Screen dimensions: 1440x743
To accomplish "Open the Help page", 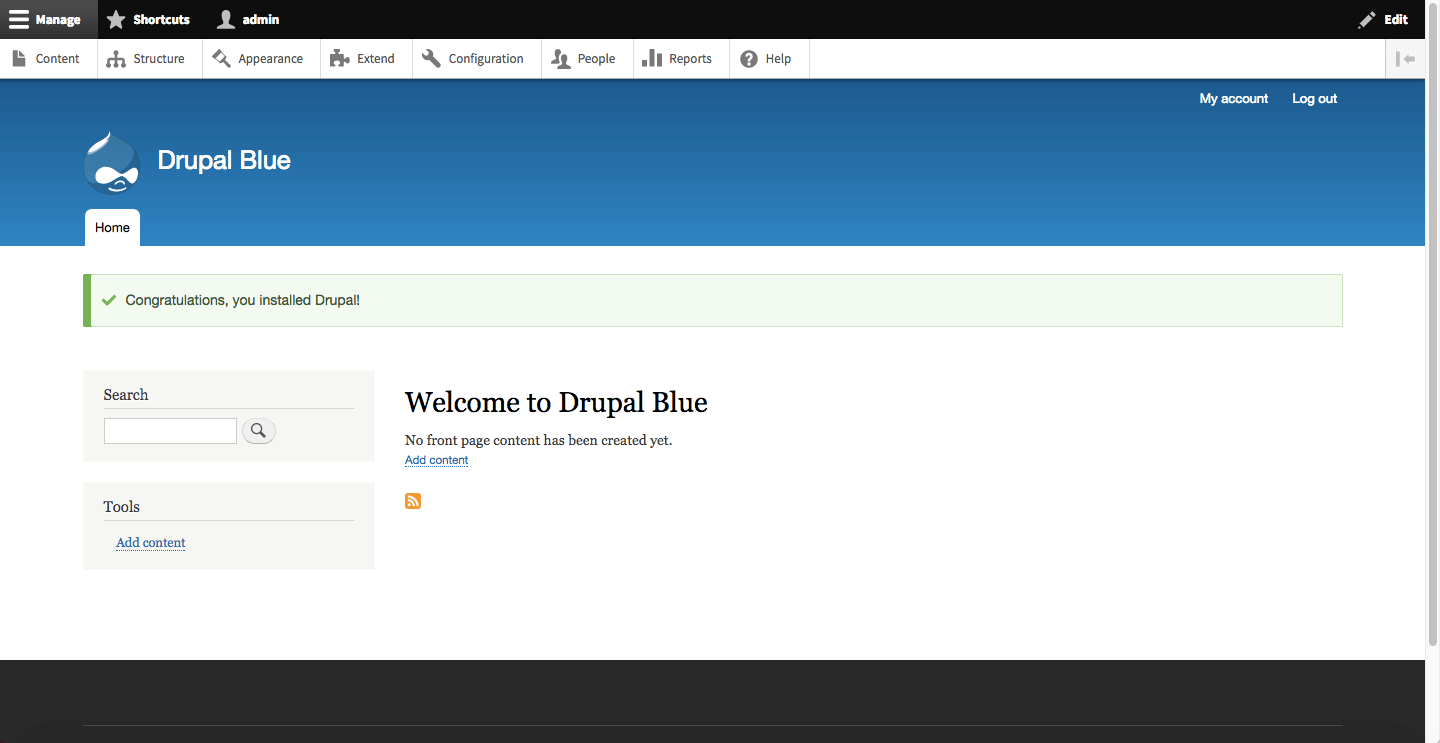I will point(766,59).
